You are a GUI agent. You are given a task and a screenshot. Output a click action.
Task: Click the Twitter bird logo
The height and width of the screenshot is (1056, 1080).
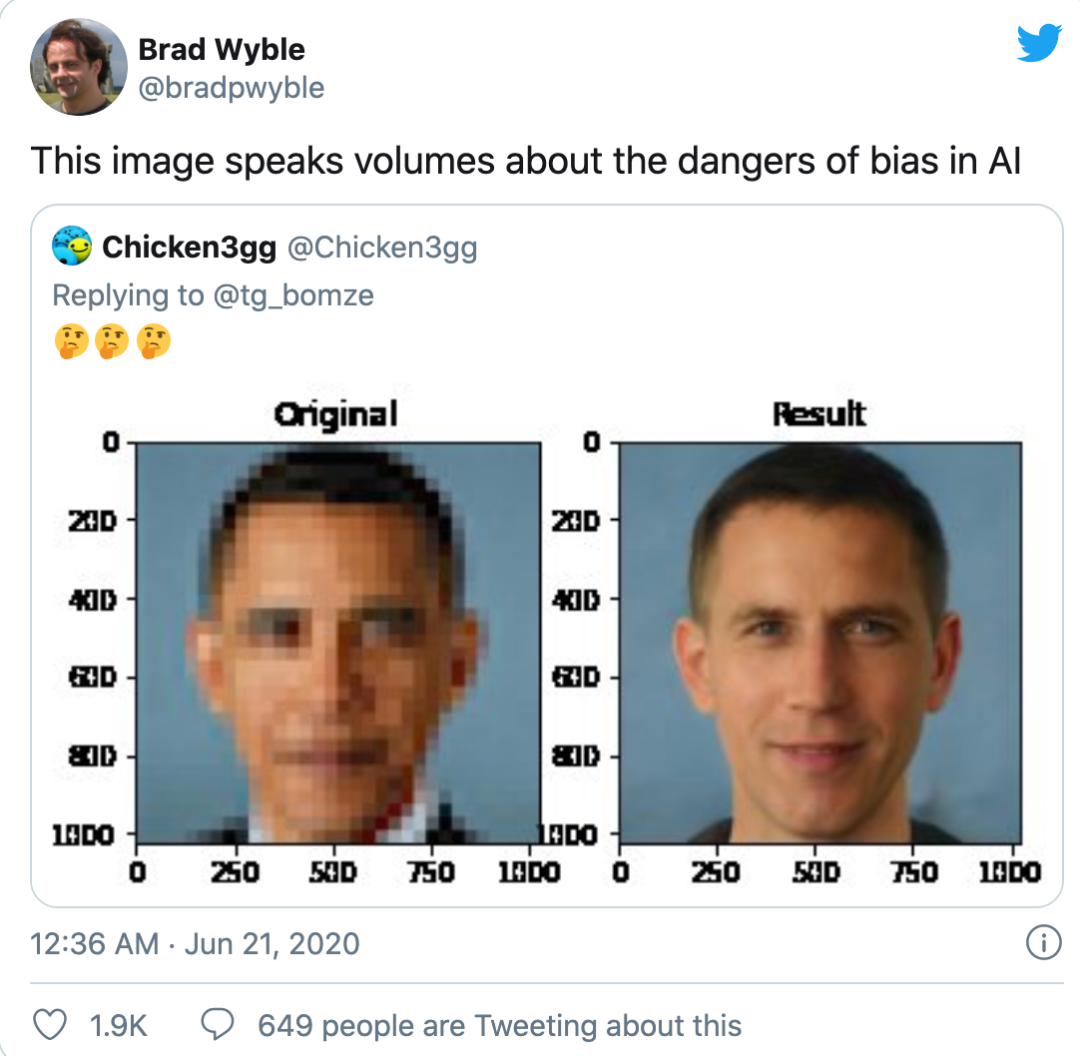[1039, 43]
